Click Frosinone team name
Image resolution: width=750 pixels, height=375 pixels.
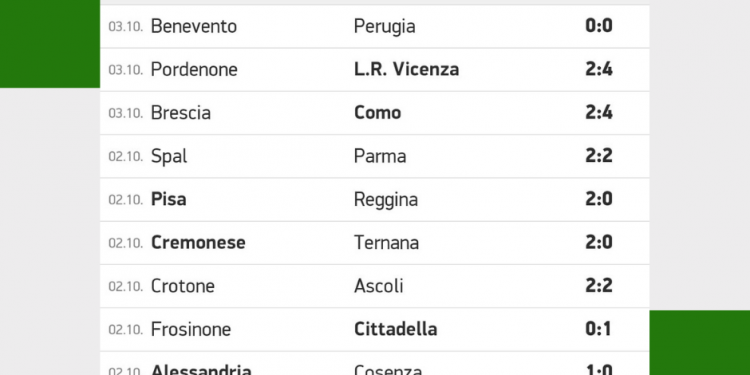click(x=190, y=329)
